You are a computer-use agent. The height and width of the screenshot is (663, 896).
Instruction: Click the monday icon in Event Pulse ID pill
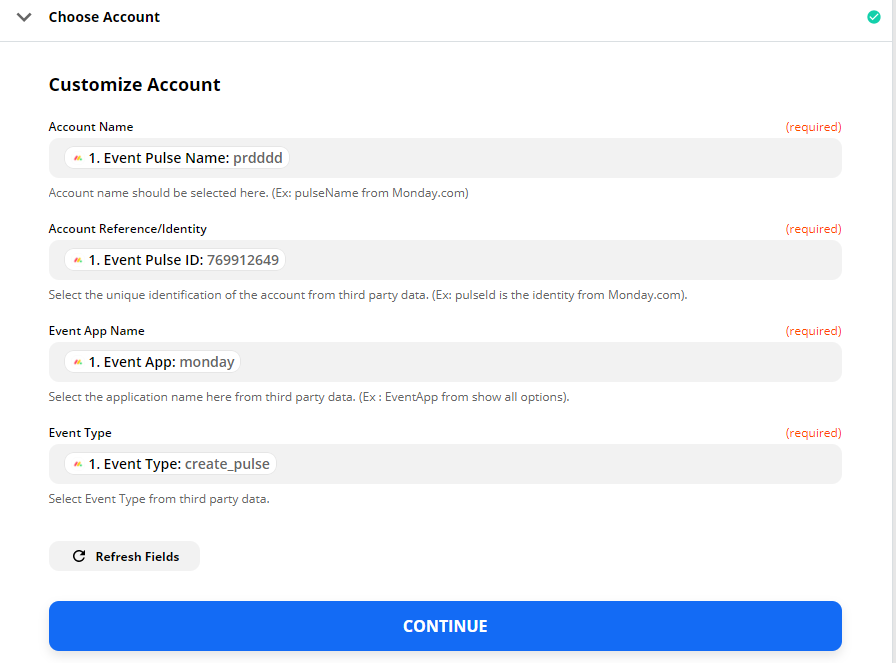click(x=78, y=261)
